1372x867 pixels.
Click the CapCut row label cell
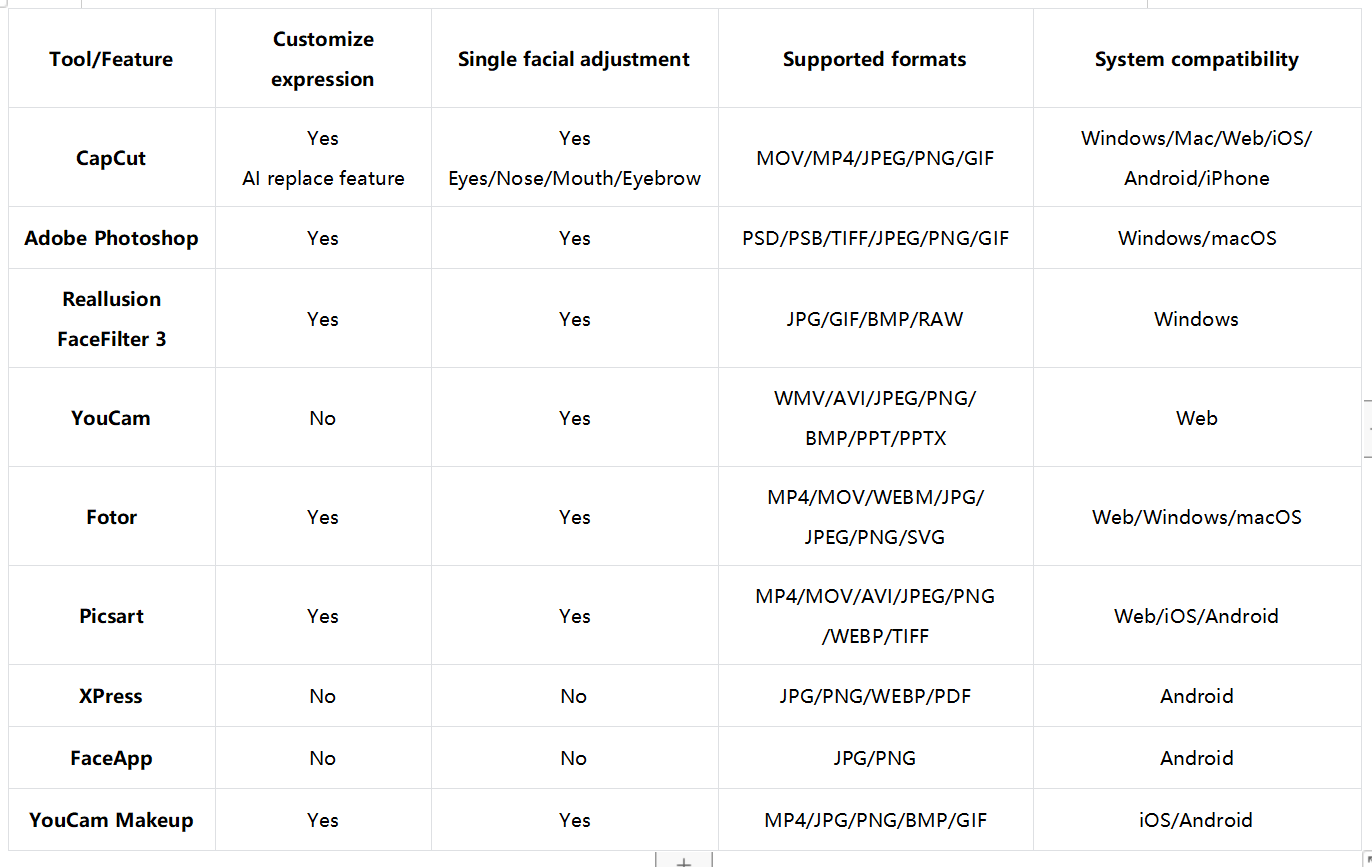(111, 158)
